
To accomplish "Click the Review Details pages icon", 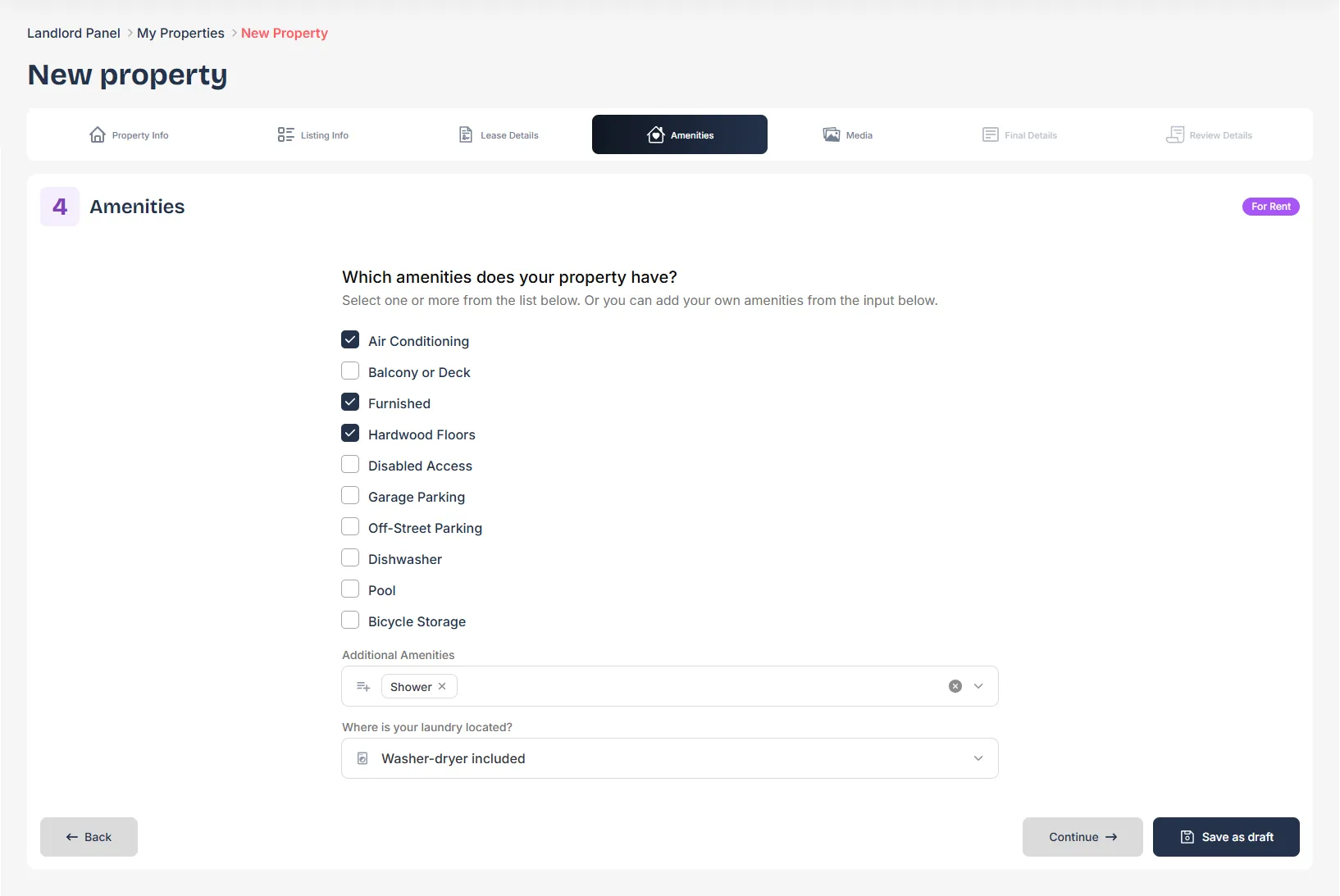I will click(x=1175, y=134).
